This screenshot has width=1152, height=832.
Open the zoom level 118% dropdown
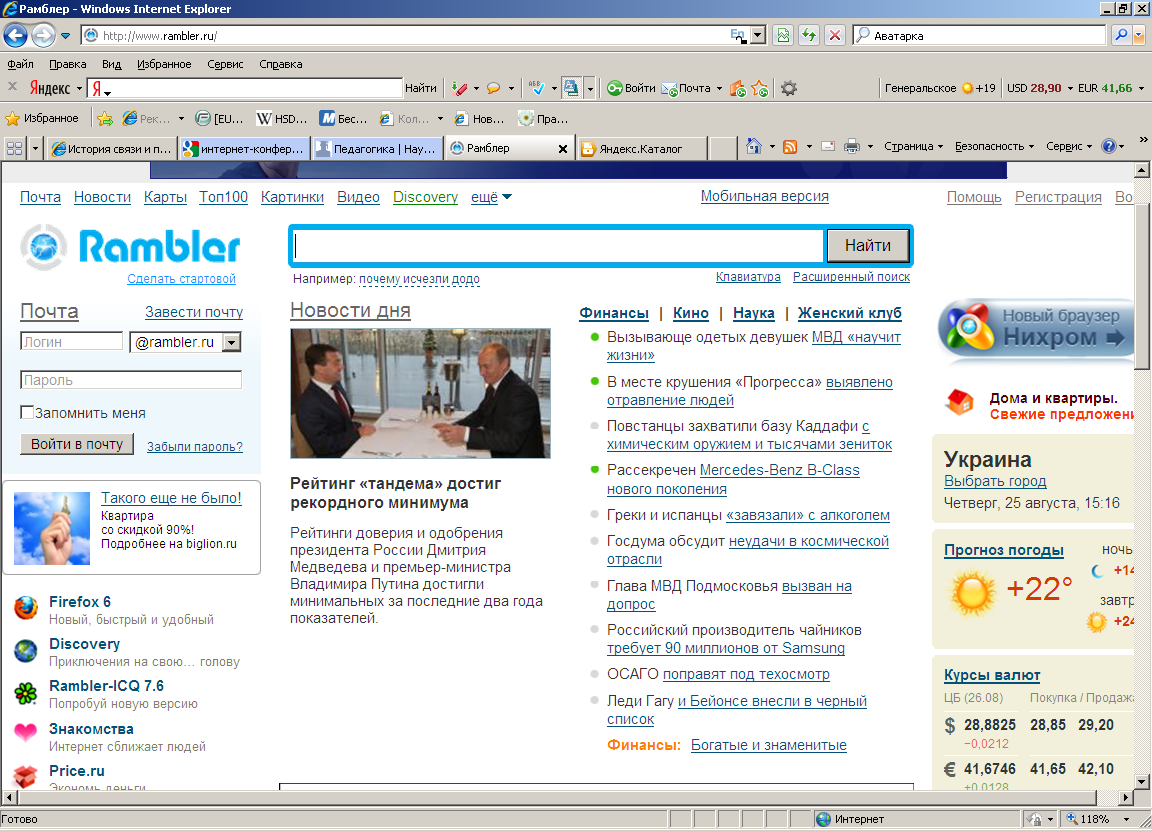tap(1126, 819)
